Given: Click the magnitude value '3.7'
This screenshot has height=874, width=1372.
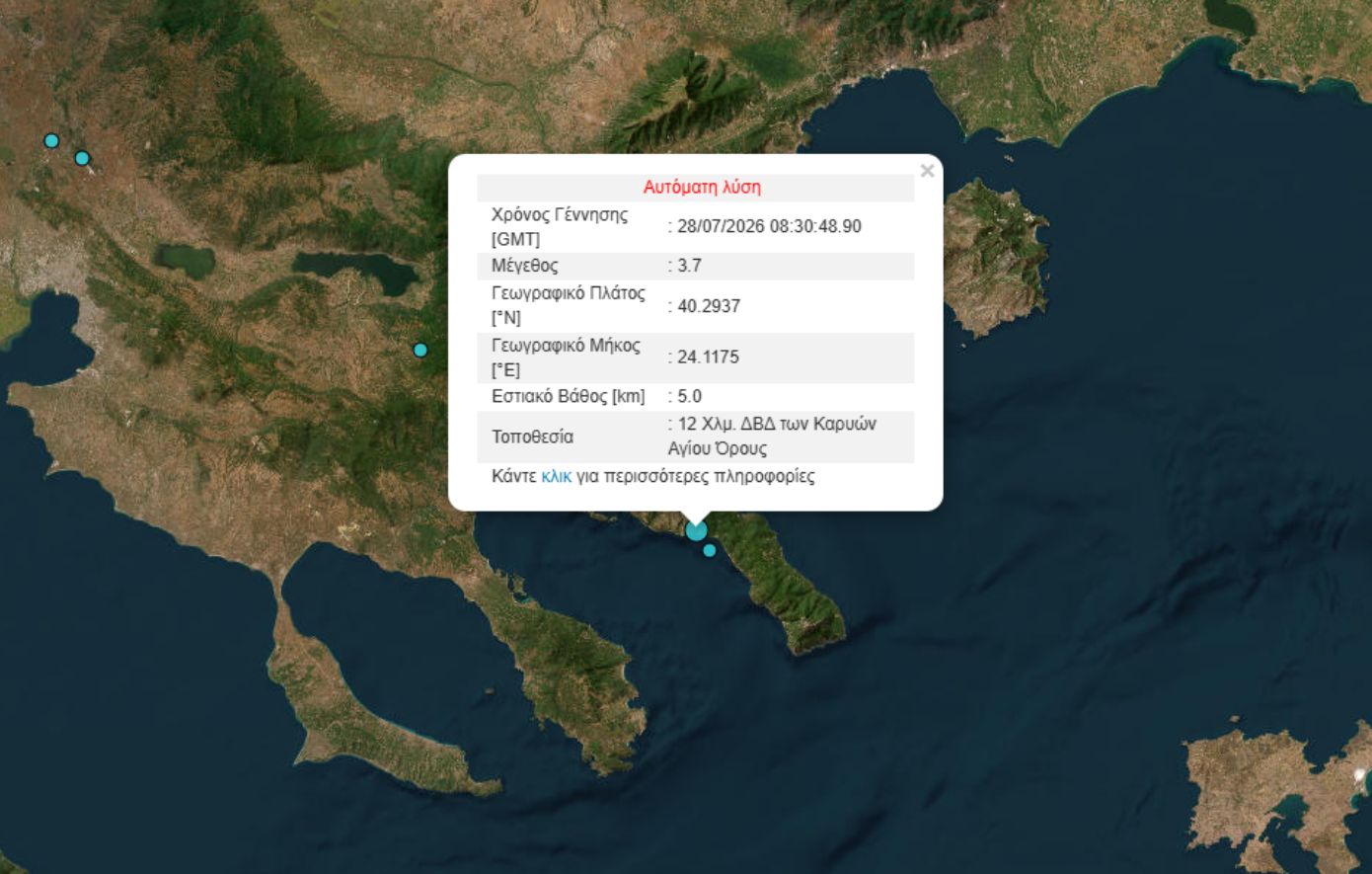Looking at the screenshot, I should click(689, 266).
